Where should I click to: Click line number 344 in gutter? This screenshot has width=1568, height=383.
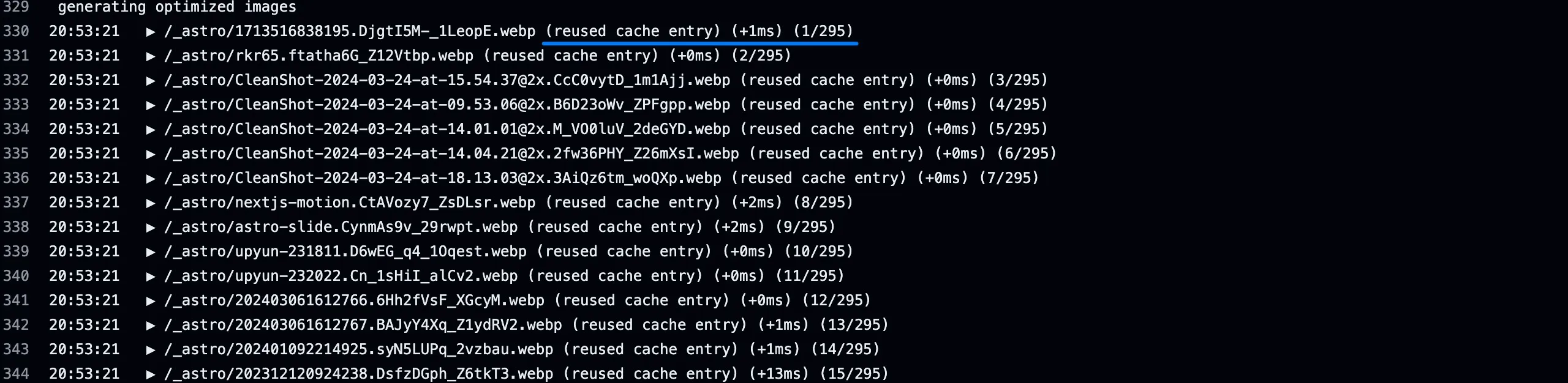(x=16, y=374)
